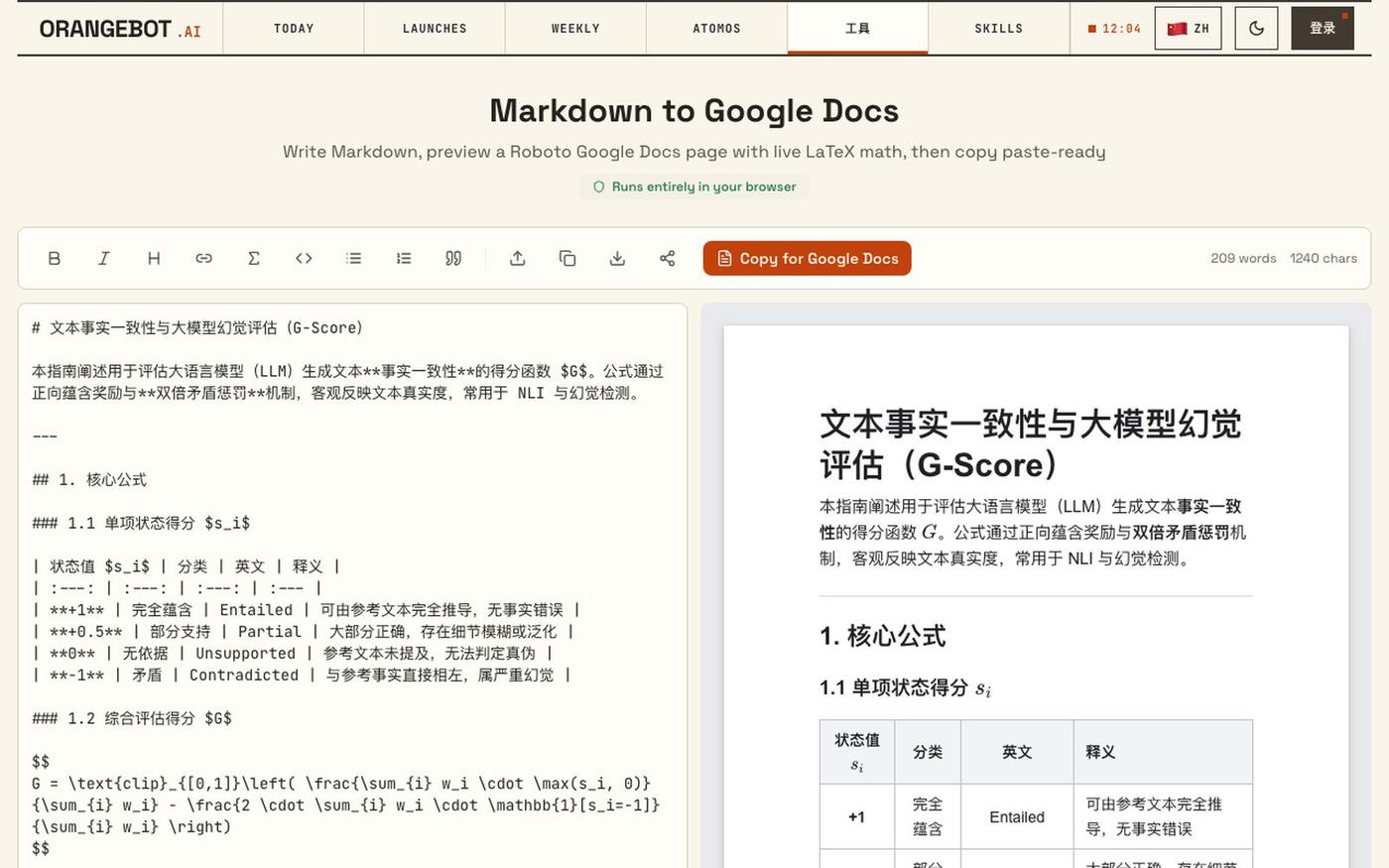Switch language using the ZH flag button
This screenshot has width=1389, height=868.
click(1189, 28)
